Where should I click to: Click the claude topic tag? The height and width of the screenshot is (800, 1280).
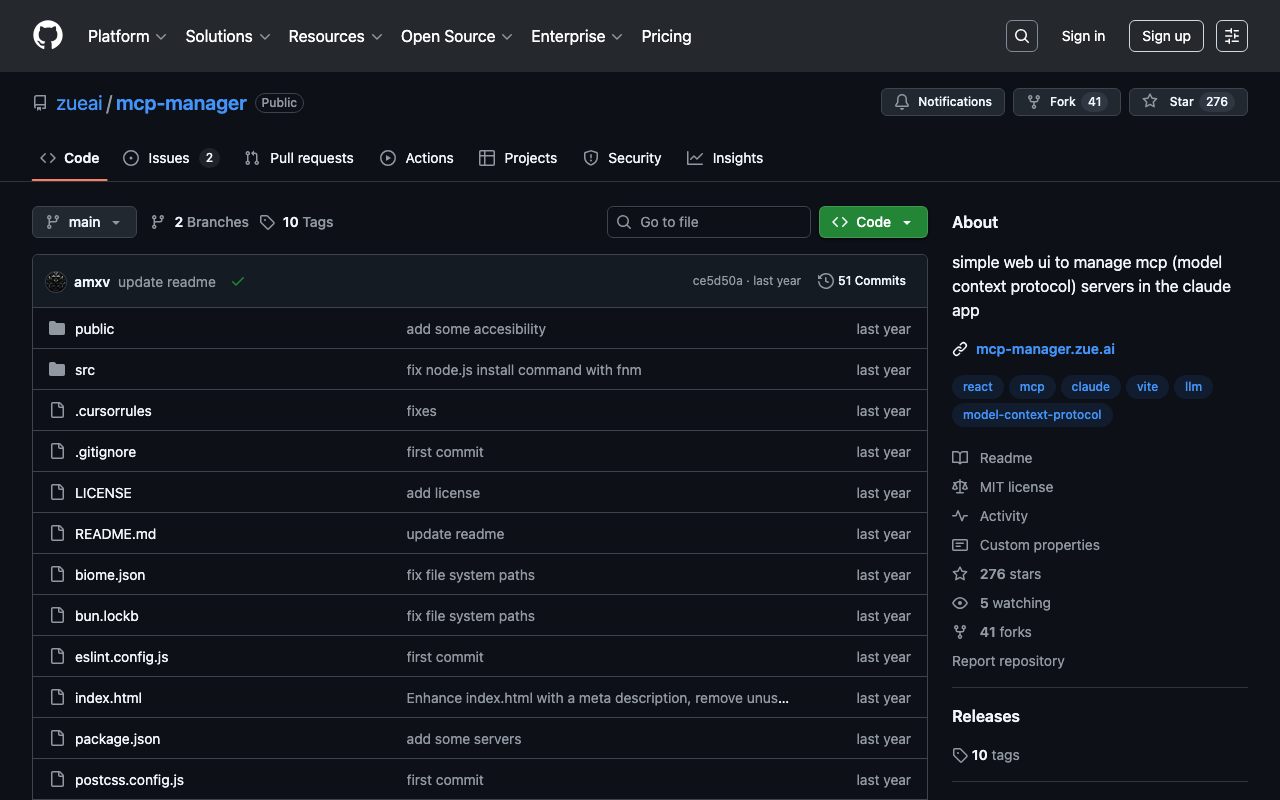(1090, 387)
